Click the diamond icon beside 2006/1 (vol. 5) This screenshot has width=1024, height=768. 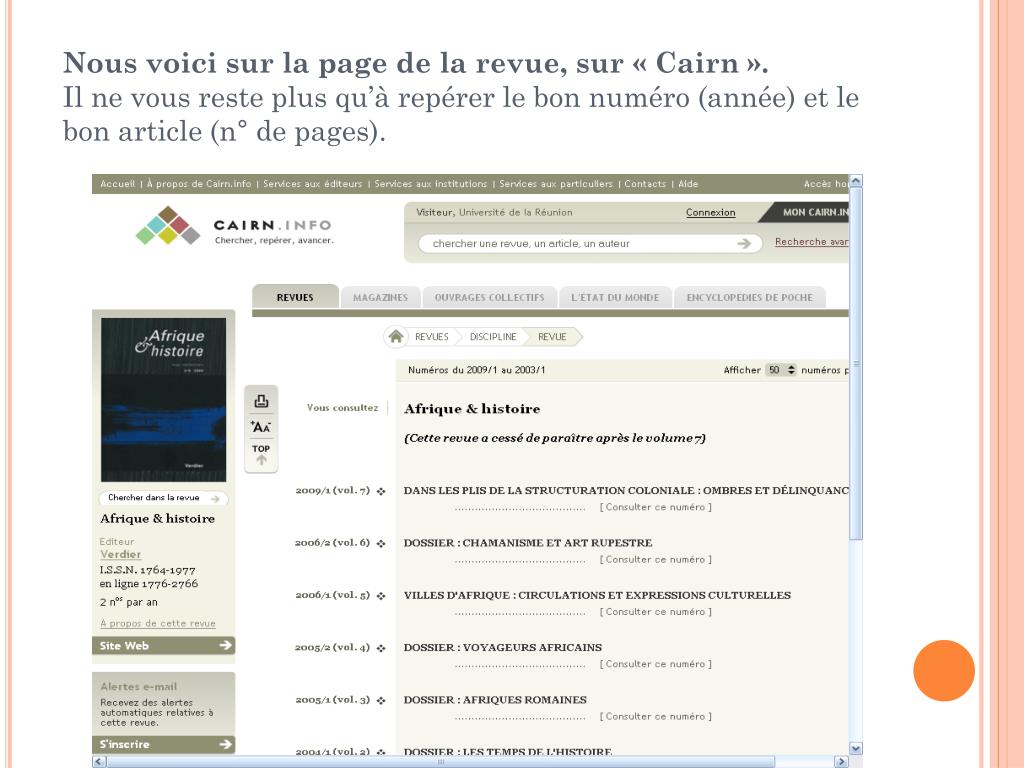[381, 596]
